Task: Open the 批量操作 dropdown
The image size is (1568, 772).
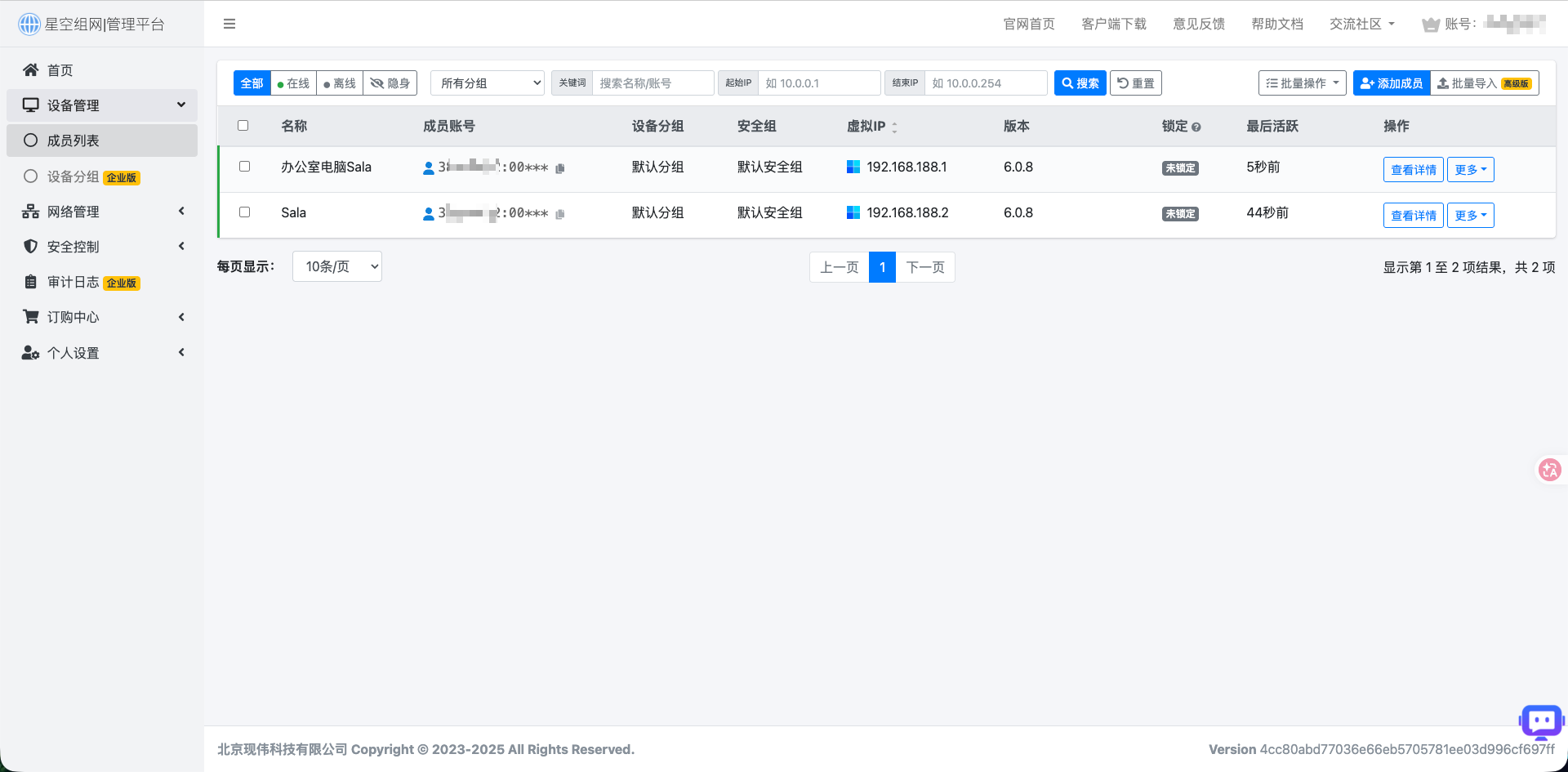Action: point(1303,83)
